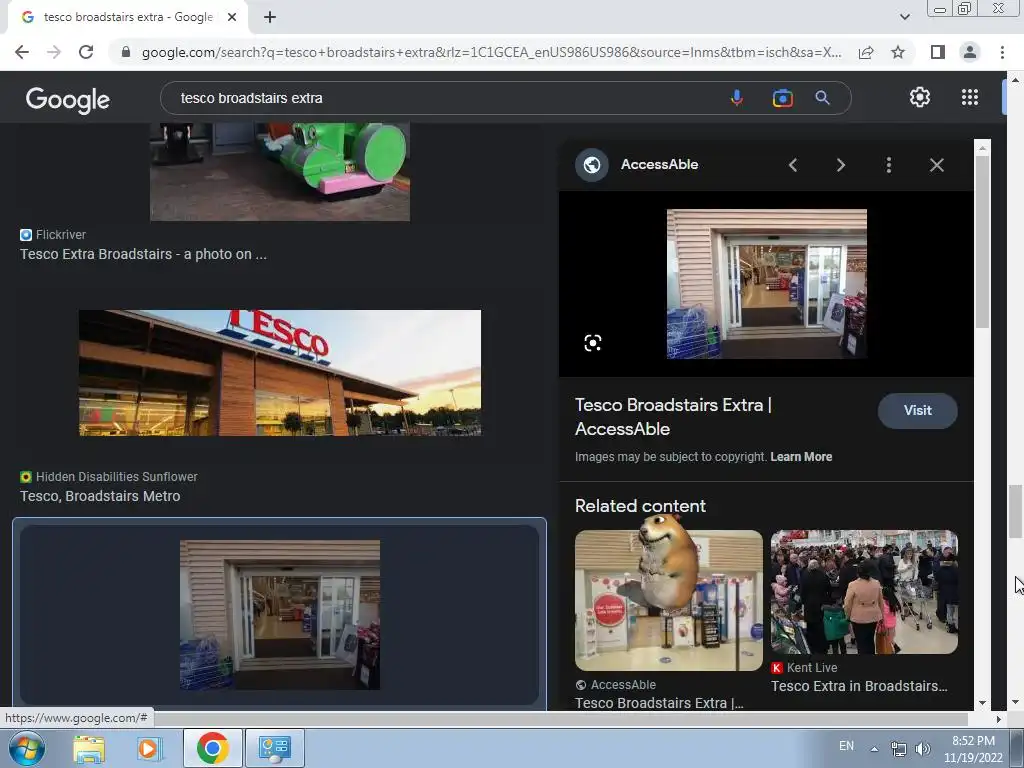Reload the page

(x=86, y=52)
